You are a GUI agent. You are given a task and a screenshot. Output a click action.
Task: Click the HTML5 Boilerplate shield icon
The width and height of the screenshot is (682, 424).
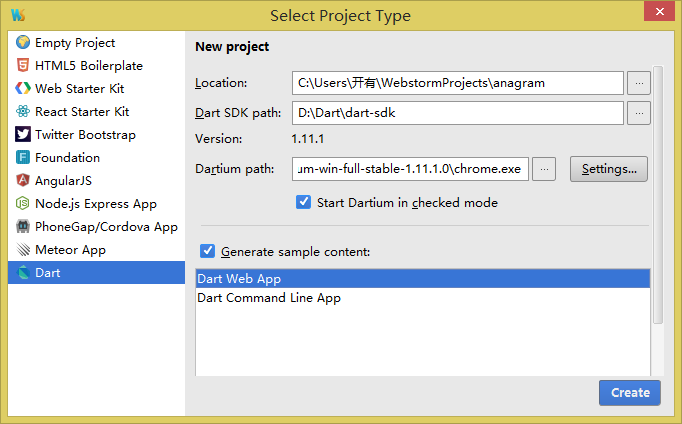coord(23,66)
